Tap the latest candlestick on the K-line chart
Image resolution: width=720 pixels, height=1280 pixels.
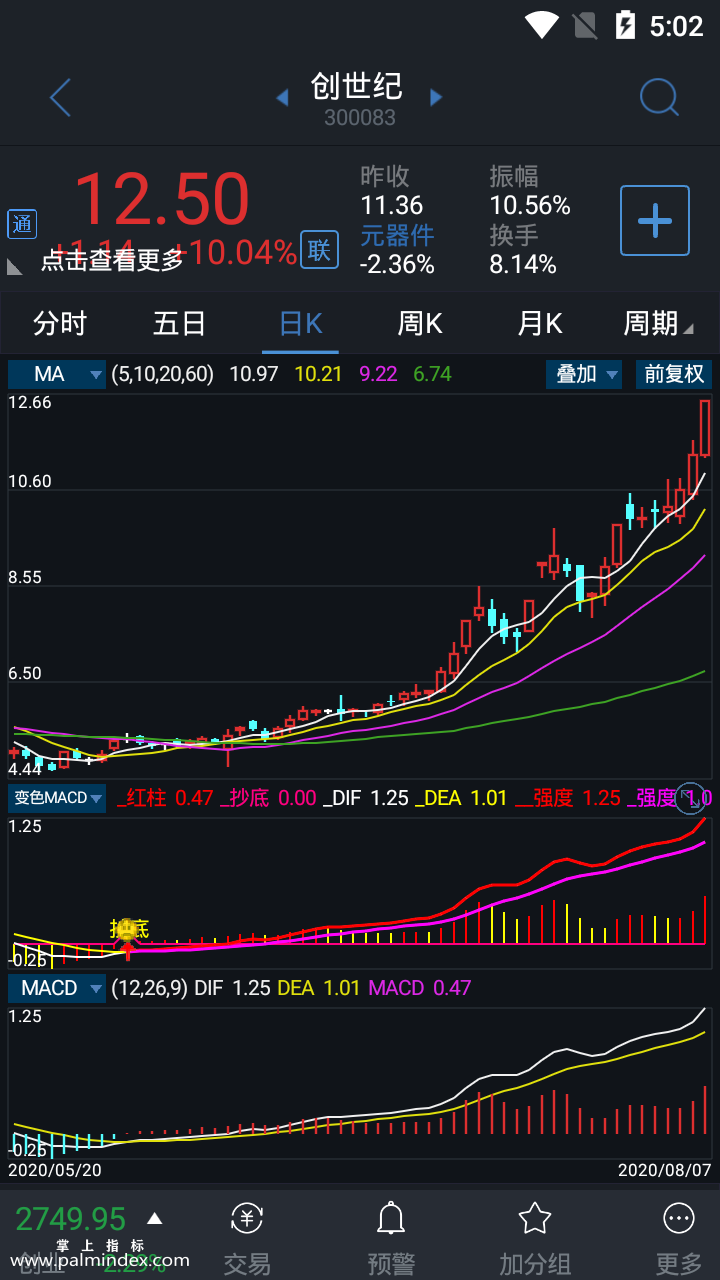[705, 428]
